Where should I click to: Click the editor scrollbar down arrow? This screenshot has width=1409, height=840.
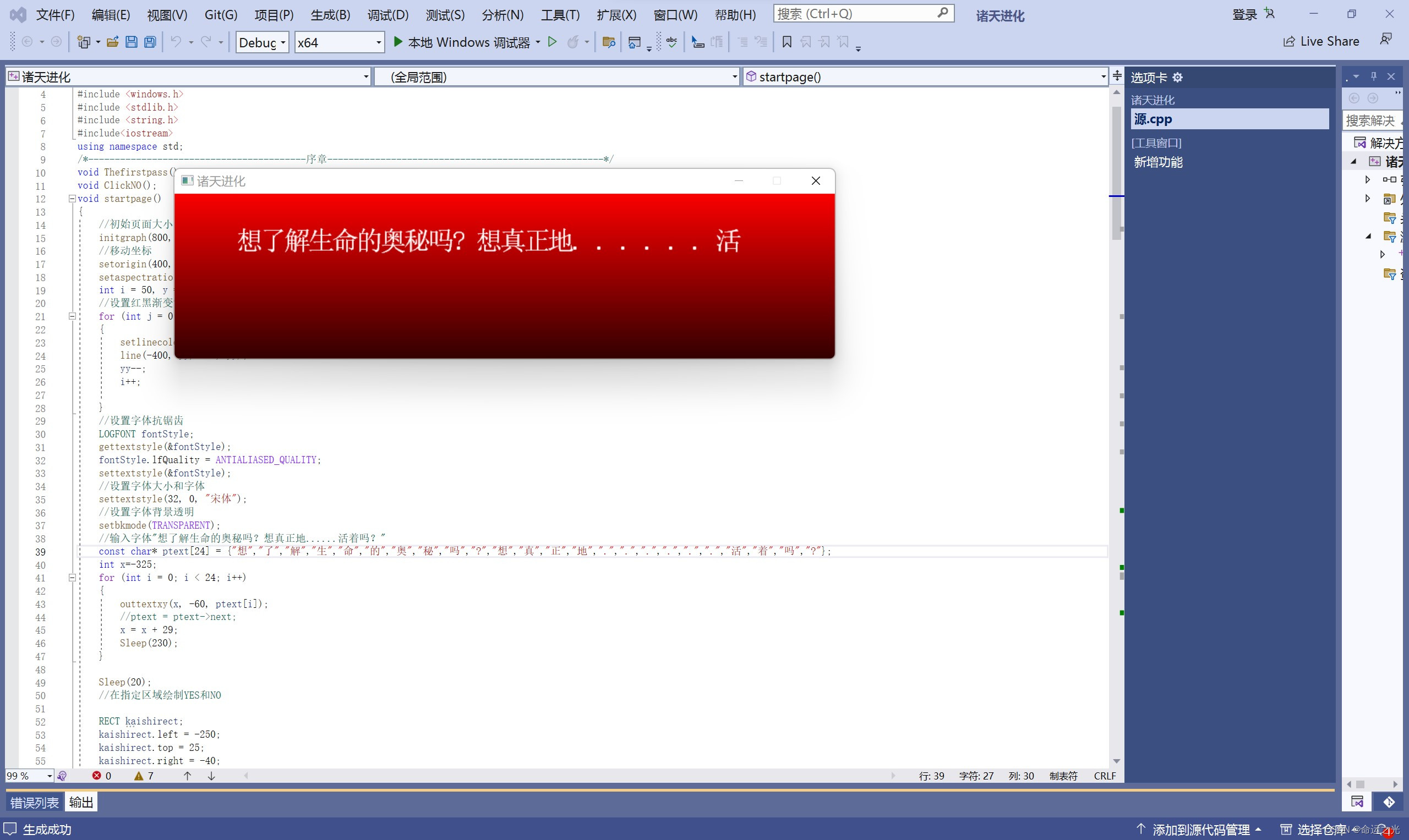point(1117,761)
